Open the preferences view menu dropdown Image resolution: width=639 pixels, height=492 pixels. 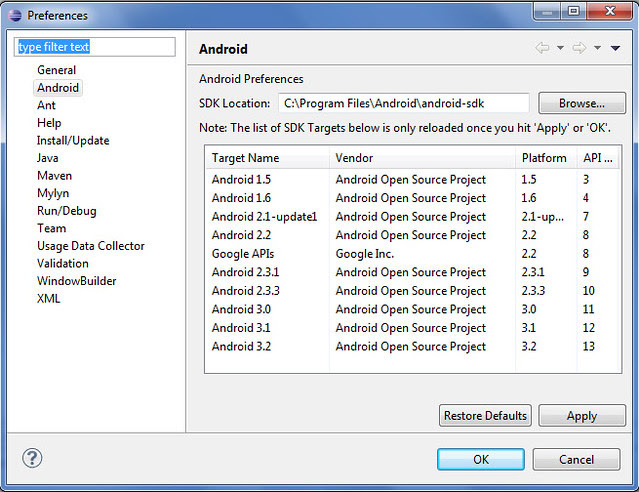[615, 48]
